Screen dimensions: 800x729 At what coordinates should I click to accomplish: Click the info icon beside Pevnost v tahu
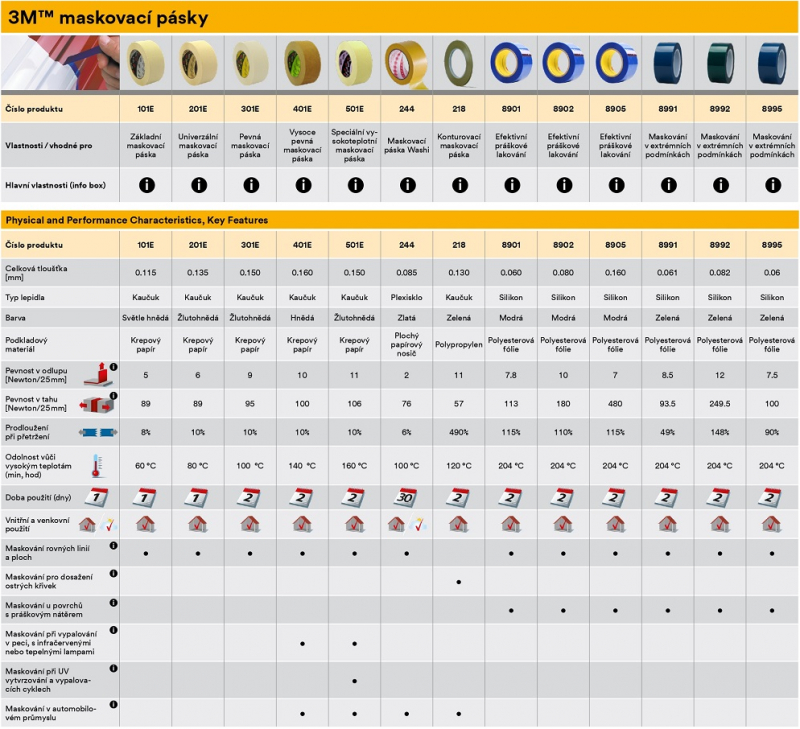[x=114, y=395]
